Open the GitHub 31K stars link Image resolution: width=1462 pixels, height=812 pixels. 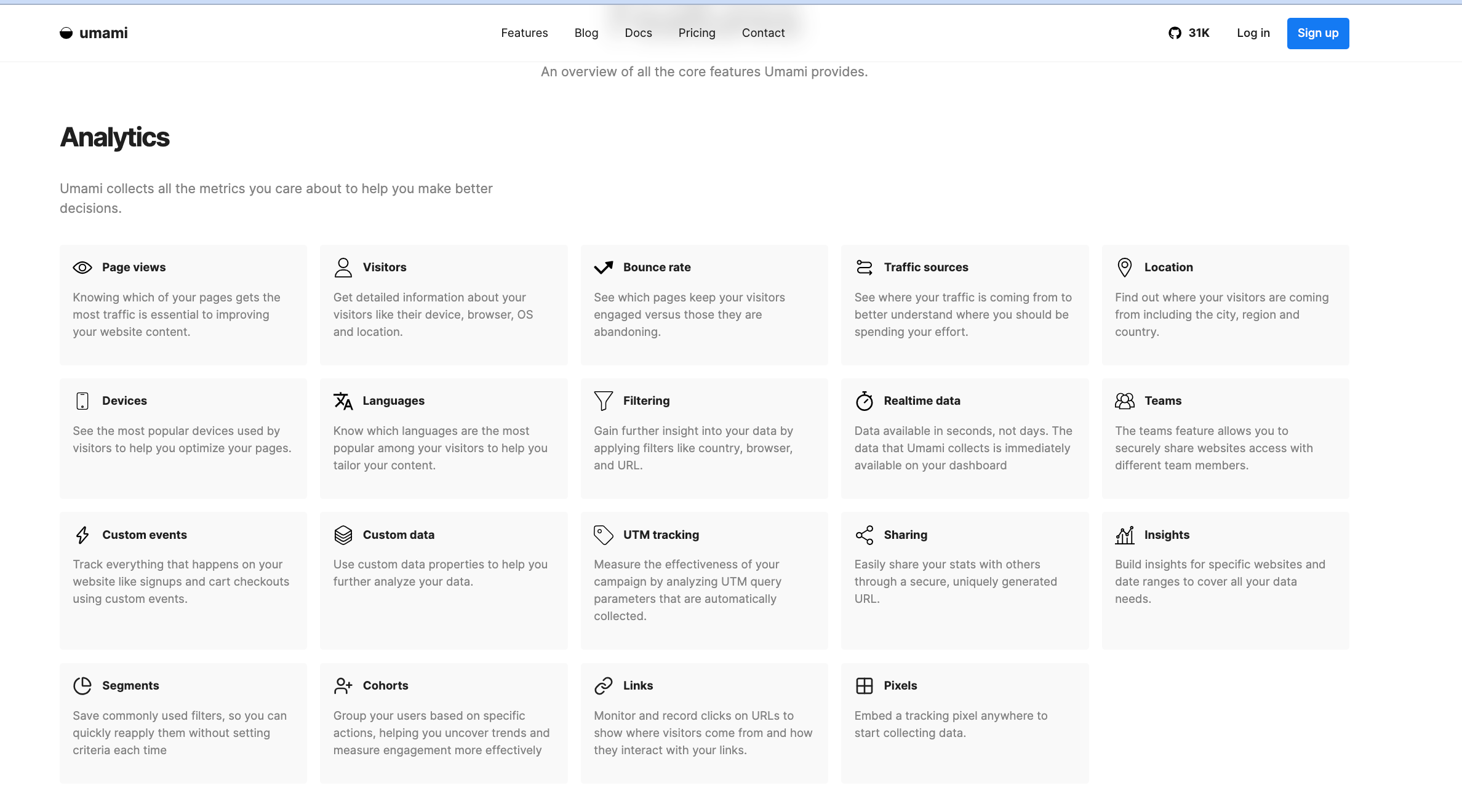point(1189,33)
